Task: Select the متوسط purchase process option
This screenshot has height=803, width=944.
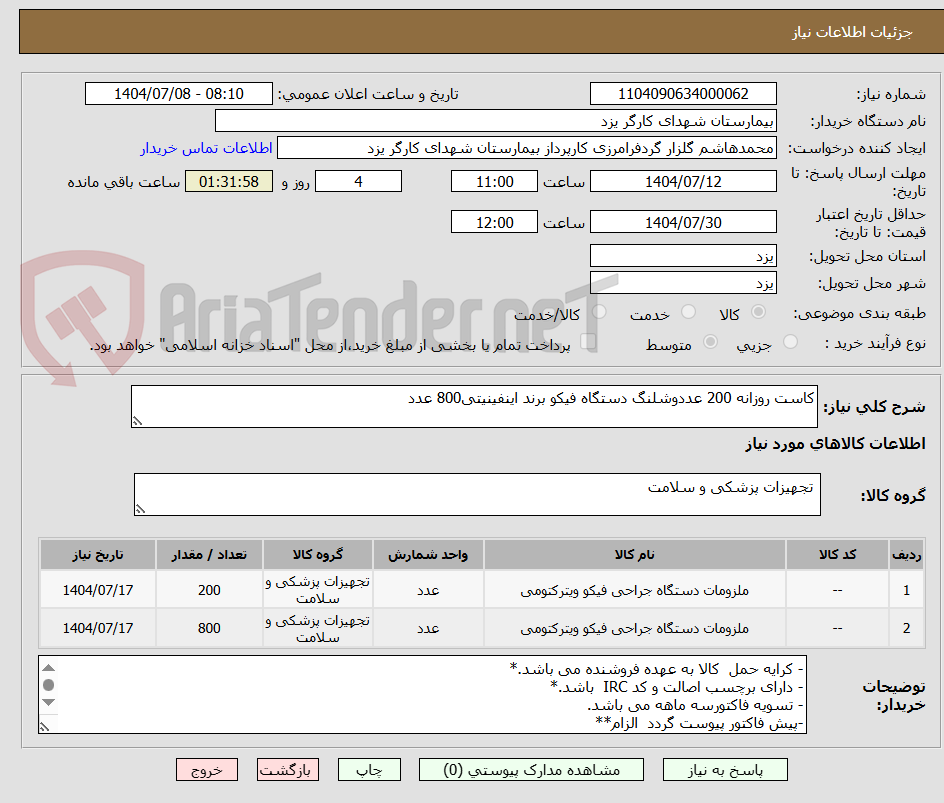Action: (x=710, y=340)
